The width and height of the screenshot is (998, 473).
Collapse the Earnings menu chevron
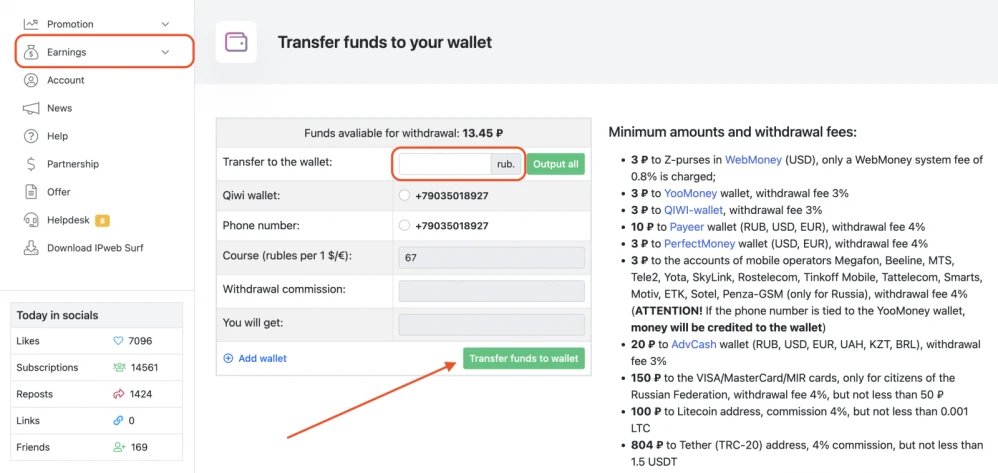(x=165, y=52)
